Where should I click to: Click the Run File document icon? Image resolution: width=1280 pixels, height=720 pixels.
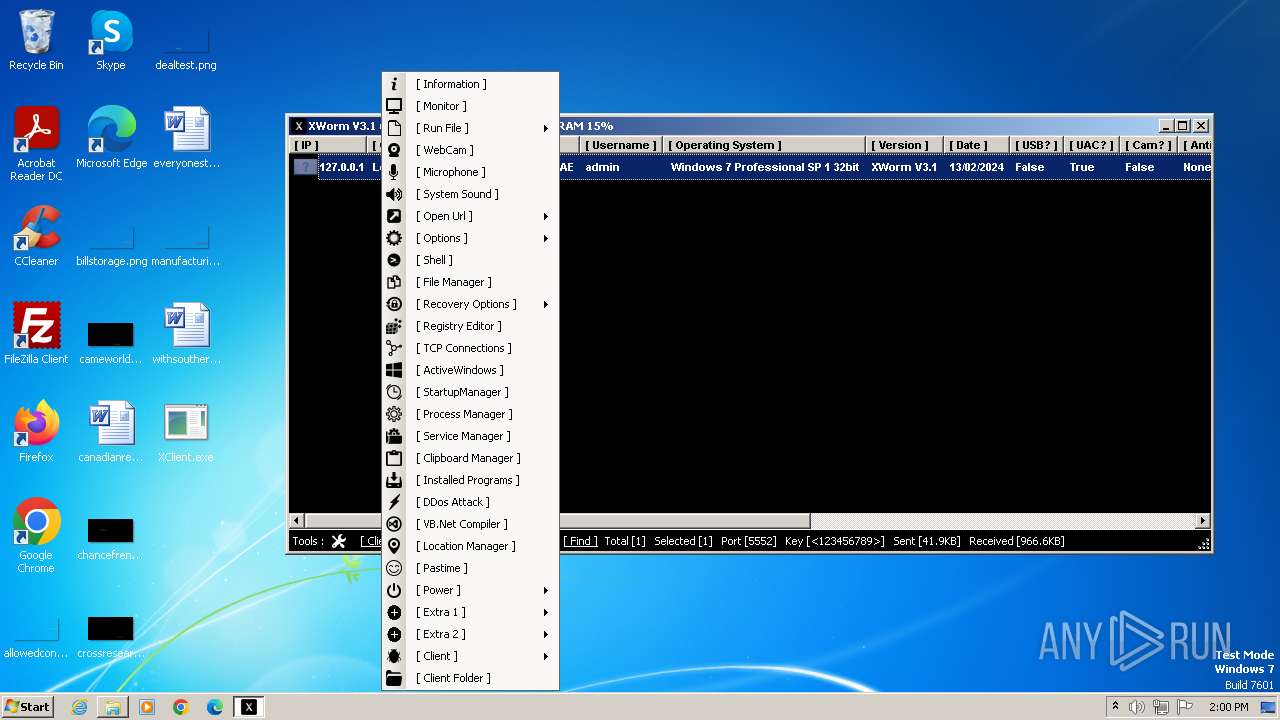pyautogui.click(x=394, y=128)
